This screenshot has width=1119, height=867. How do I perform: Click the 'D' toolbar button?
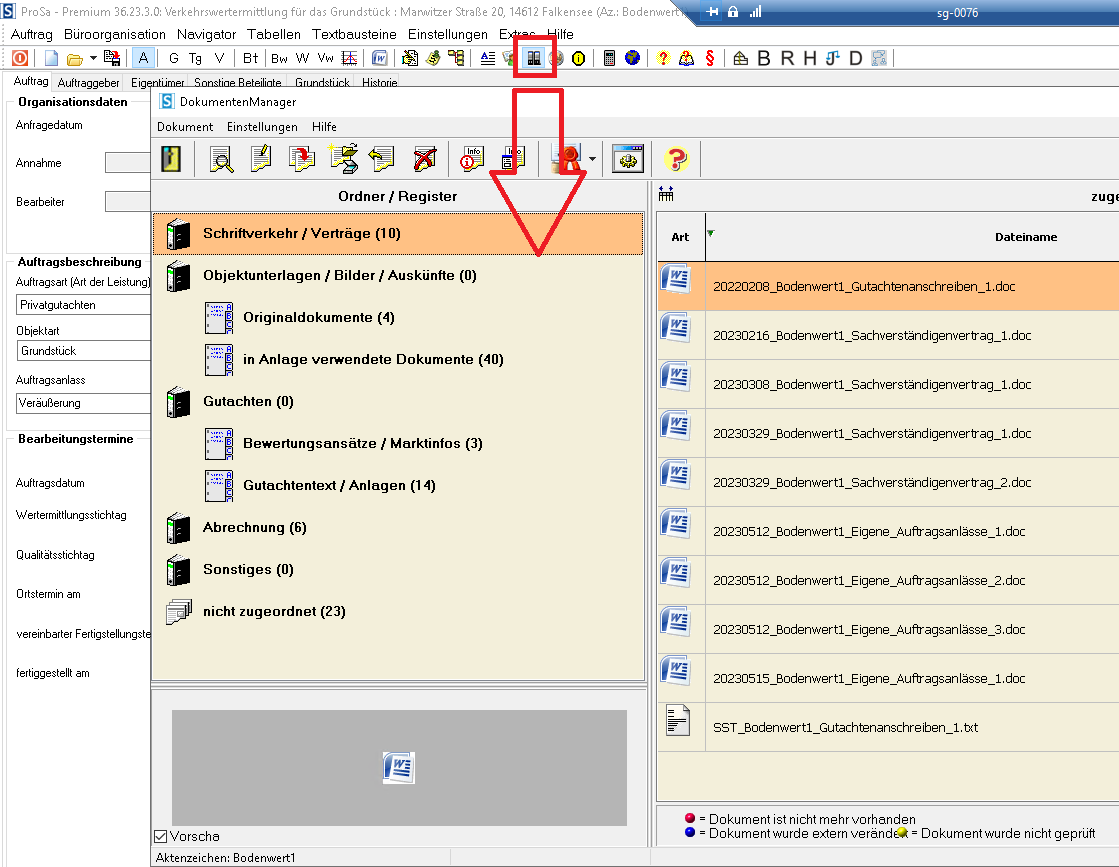click(x=856, y=58)
